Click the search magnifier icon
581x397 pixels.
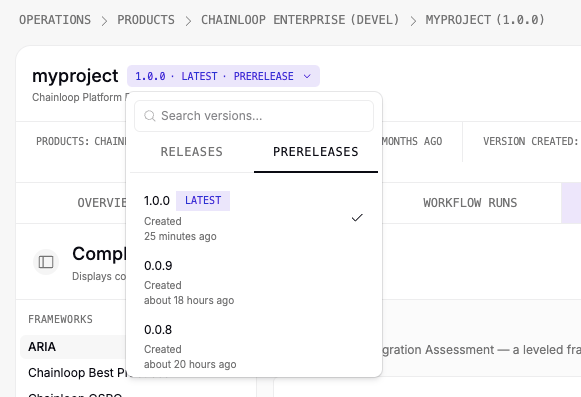click(150, 116)
